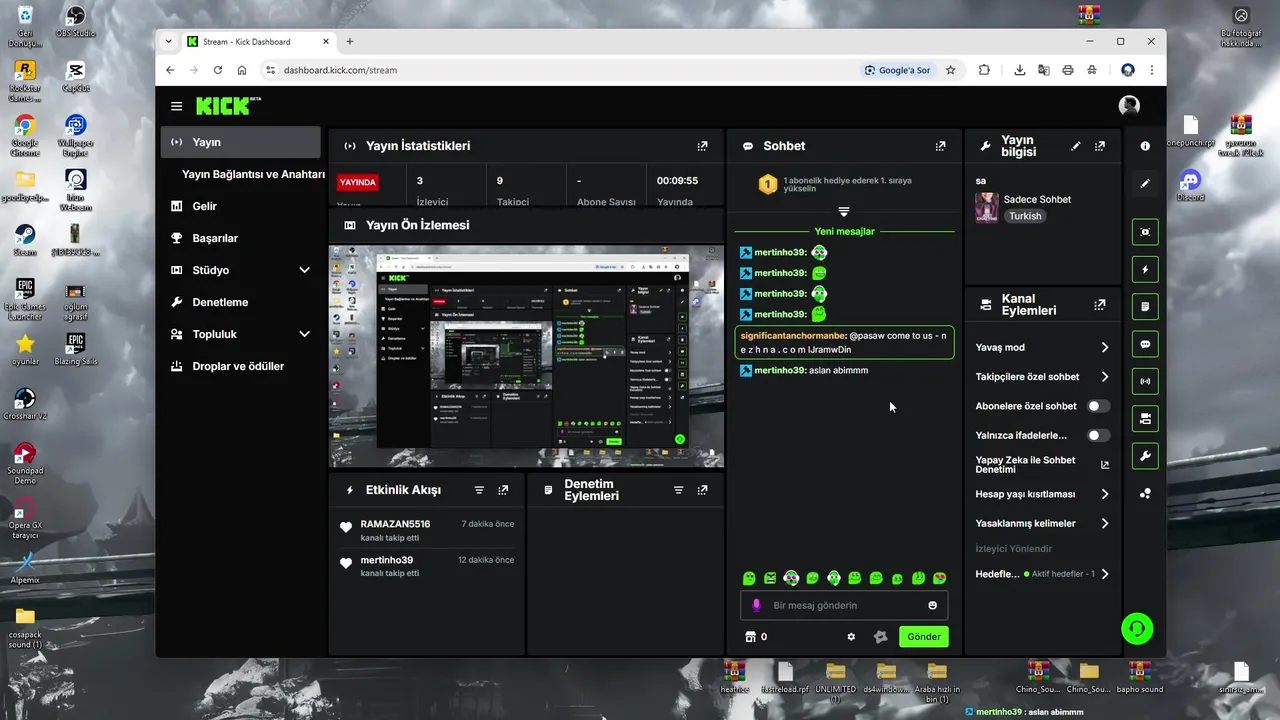Pop out the Denetim Eylemleri panel
Image resolution: width=1280 pixels, height=720 pixels.
click(702, 490)
